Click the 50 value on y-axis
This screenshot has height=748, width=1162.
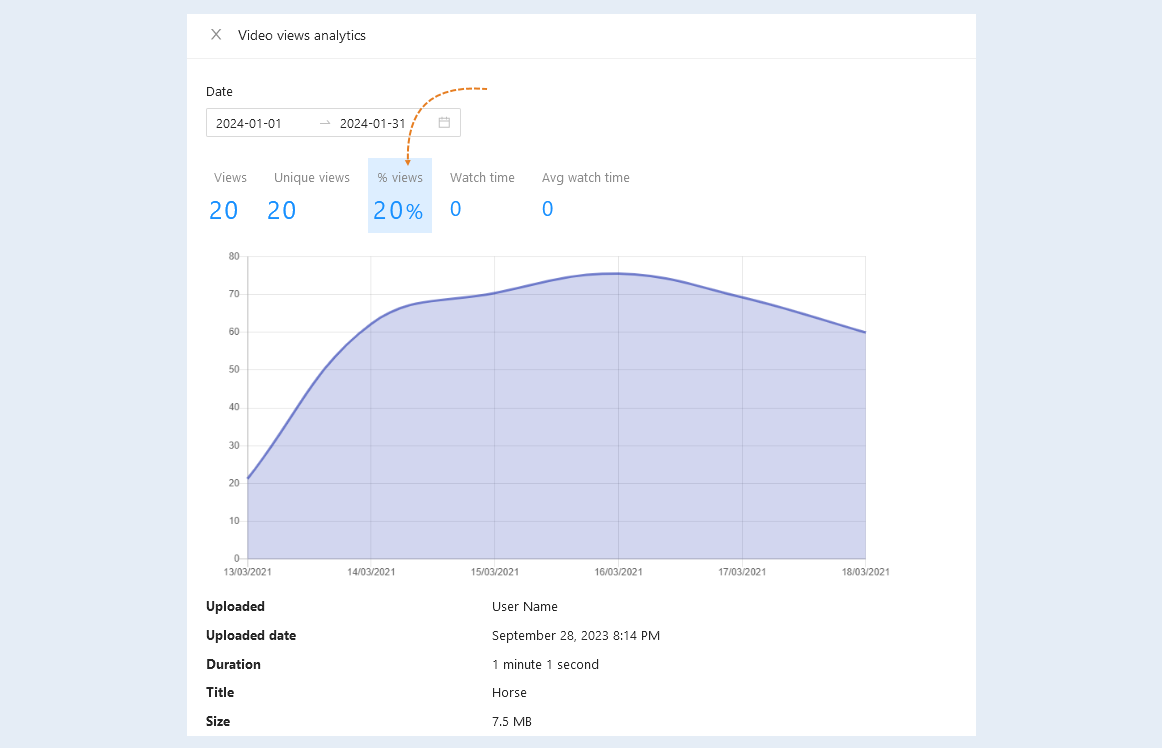pos(234,369)
